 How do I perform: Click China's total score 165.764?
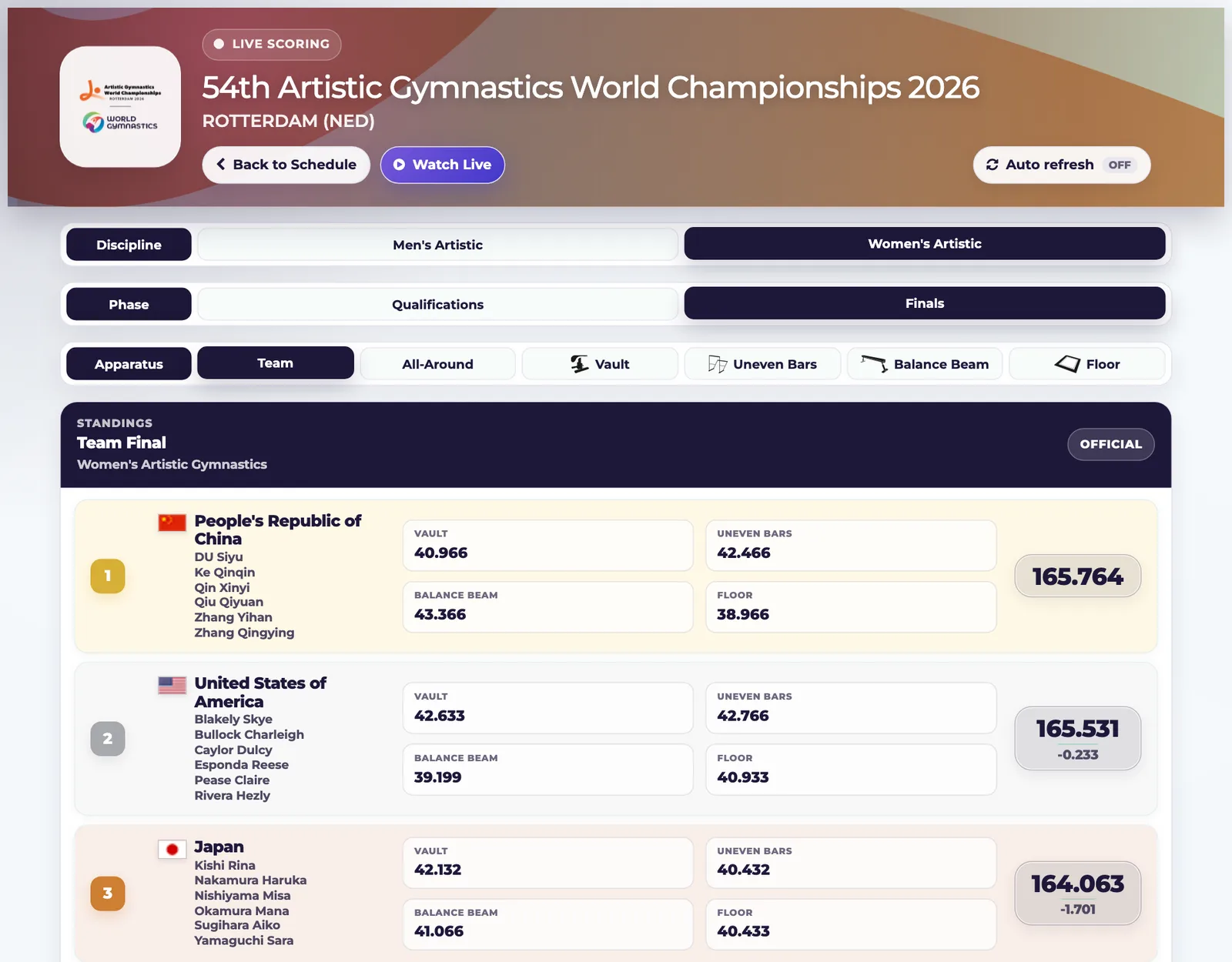tap(1077, 576)
